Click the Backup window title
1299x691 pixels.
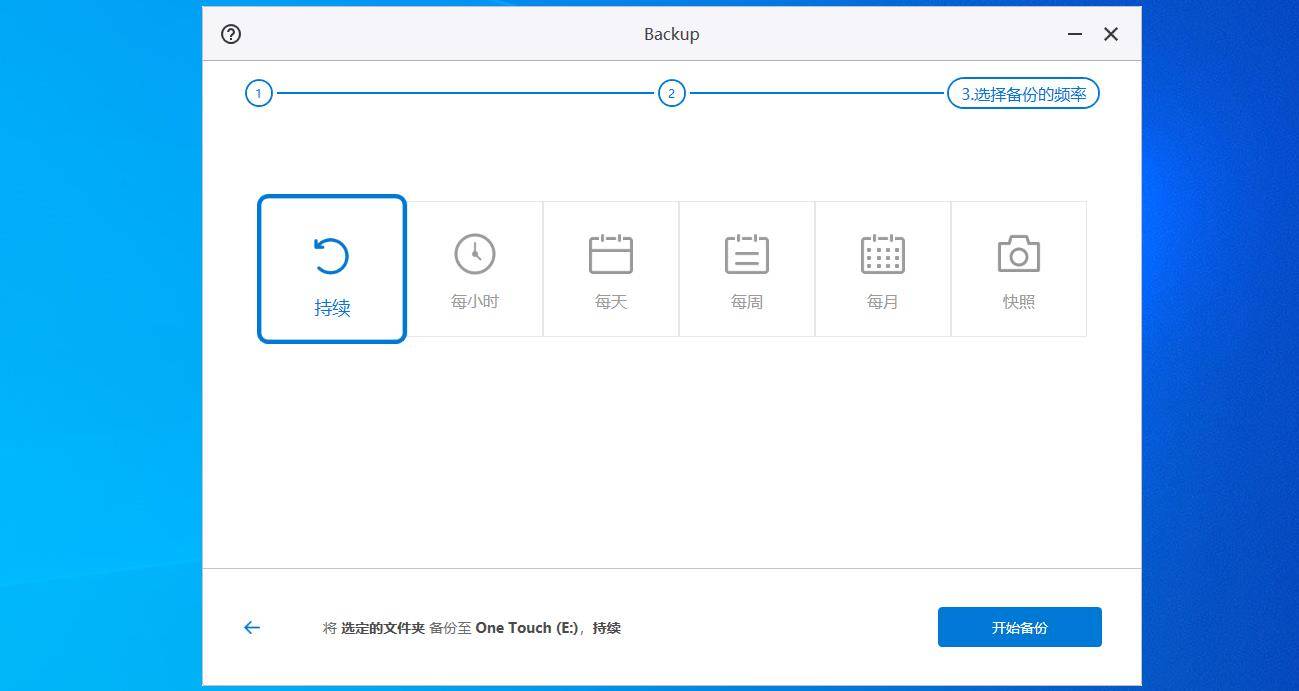point(671,34)
